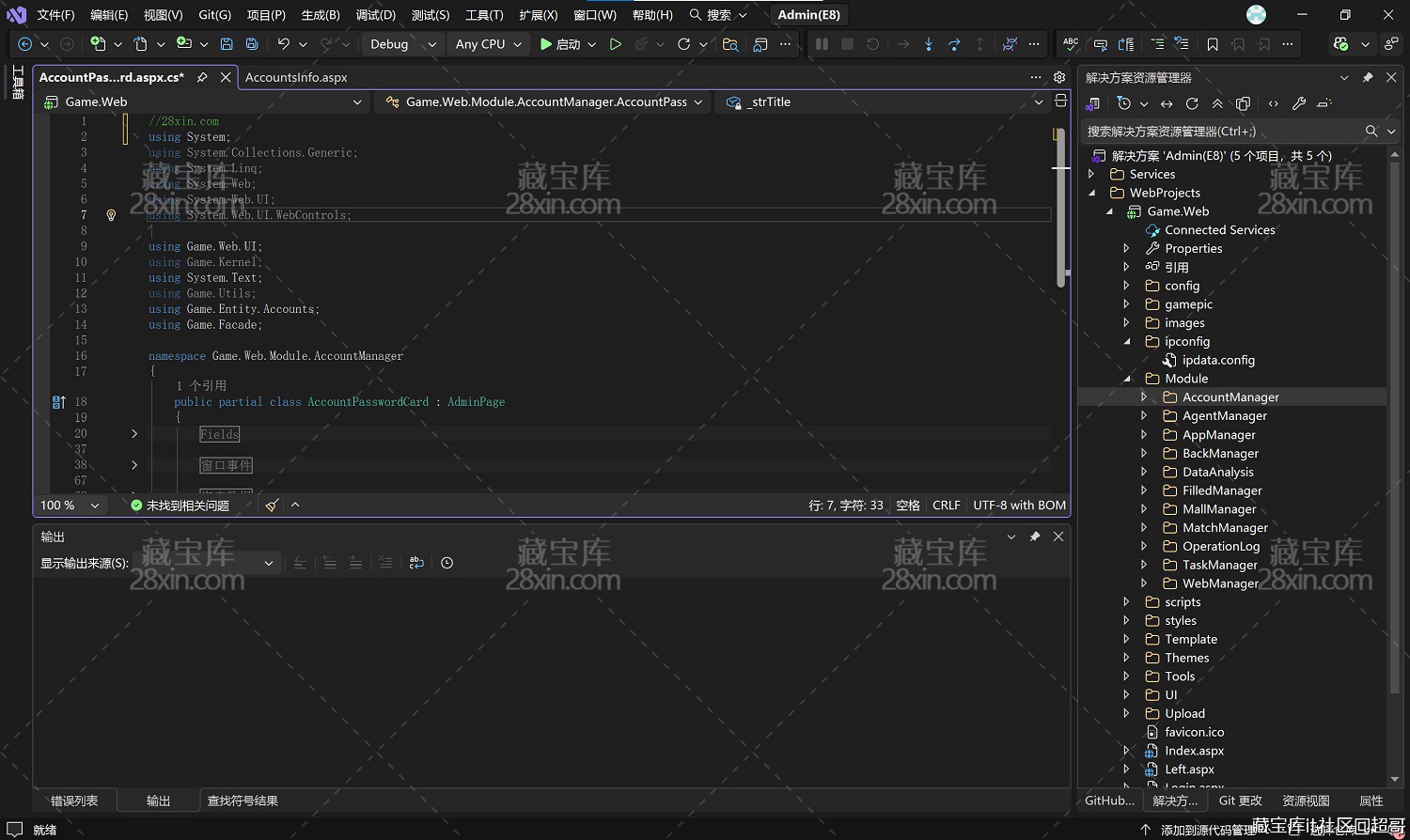Click Collapse All icon in Solution Explorer
This screenshot has height=840, width=1410.
click(x=1217, y=103)
